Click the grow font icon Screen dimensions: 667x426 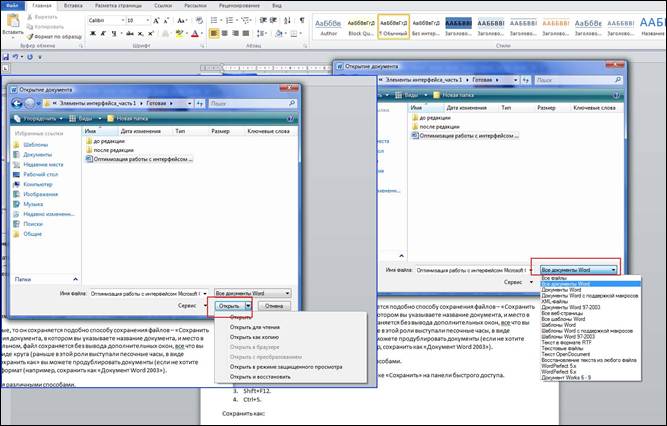point(156,20)
